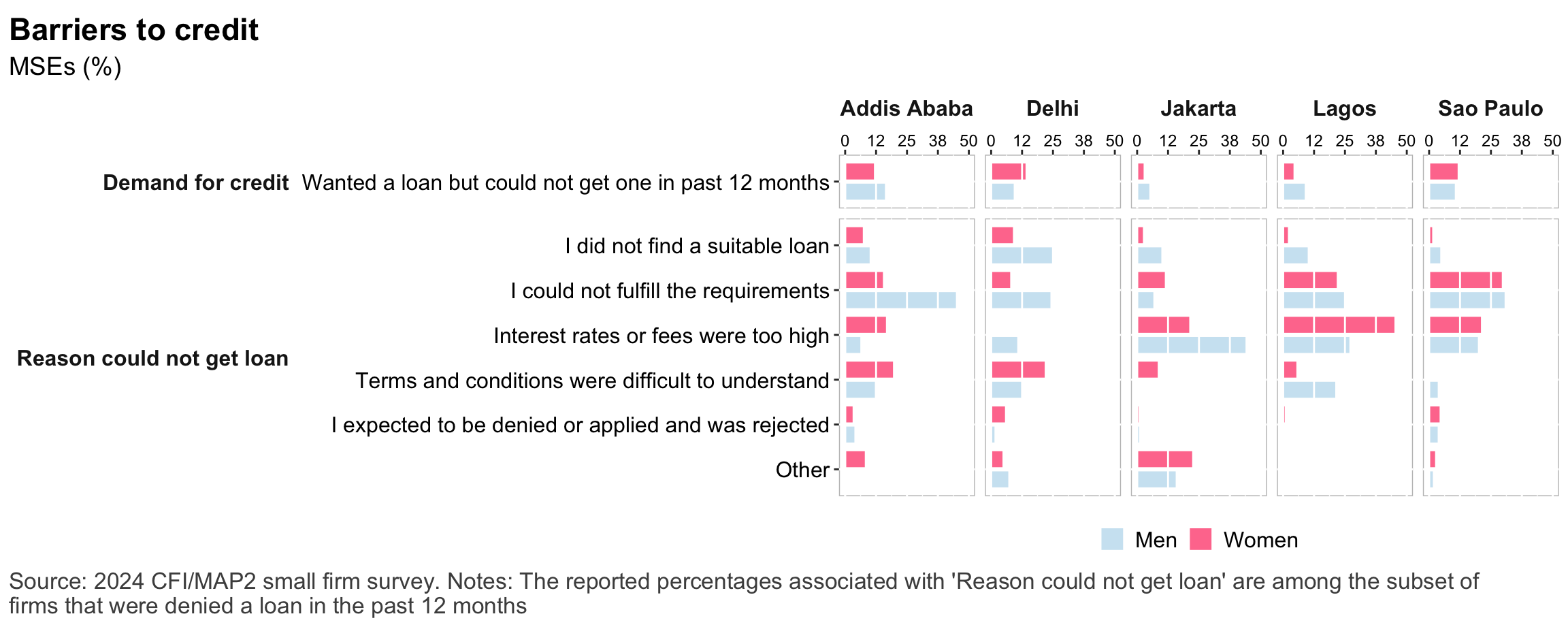Screen dimensions: 1568x627
Task: Click Lagos women's bar for high interest rates
Action: (x=1339, y=325)
